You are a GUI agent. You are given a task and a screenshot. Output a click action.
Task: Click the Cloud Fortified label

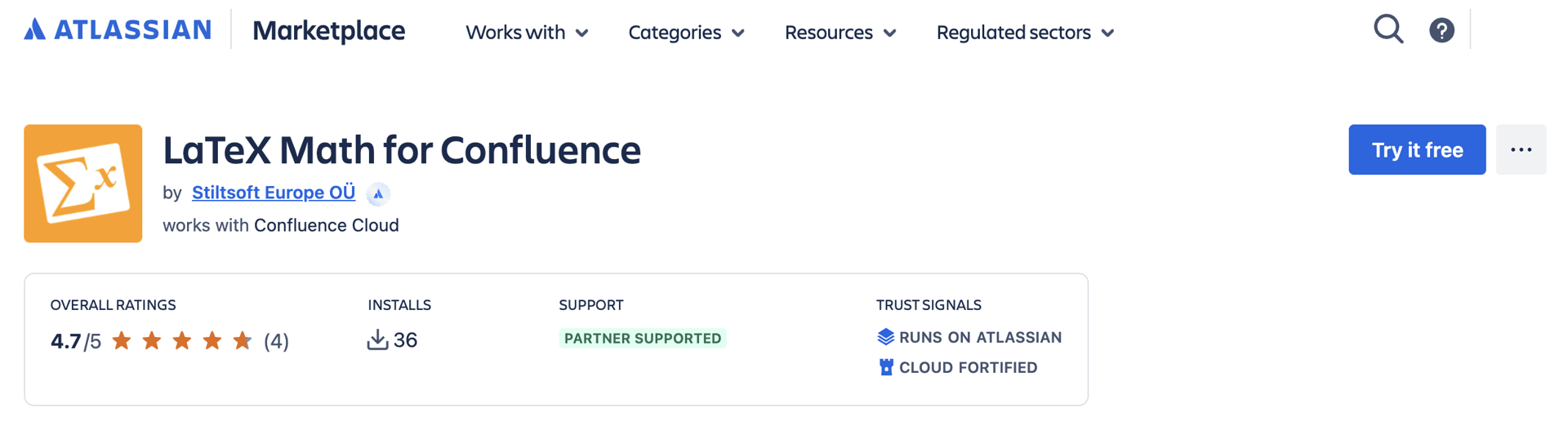[968, 367]
